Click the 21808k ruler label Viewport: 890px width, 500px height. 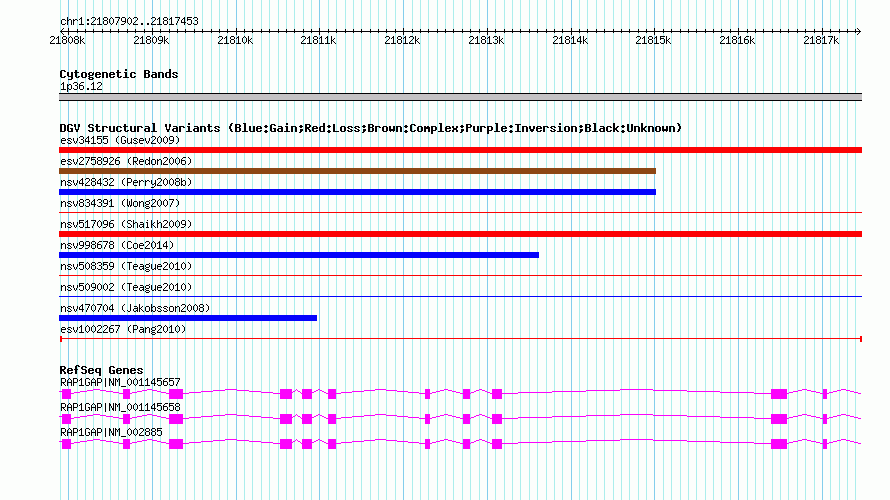pos(67,40)
